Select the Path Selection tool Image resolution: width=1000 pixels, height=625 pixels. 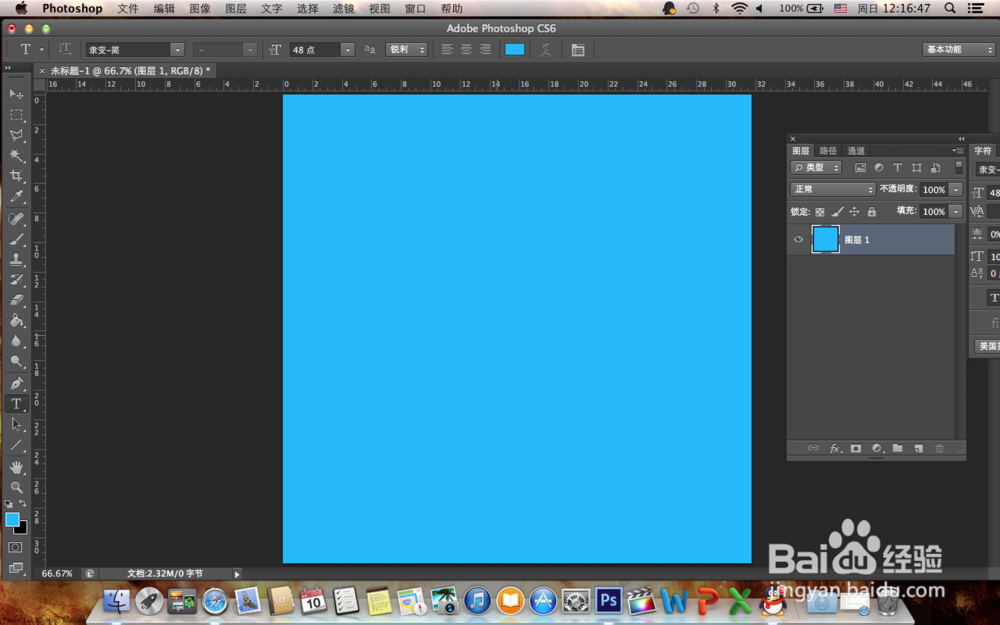coord(17,425)
